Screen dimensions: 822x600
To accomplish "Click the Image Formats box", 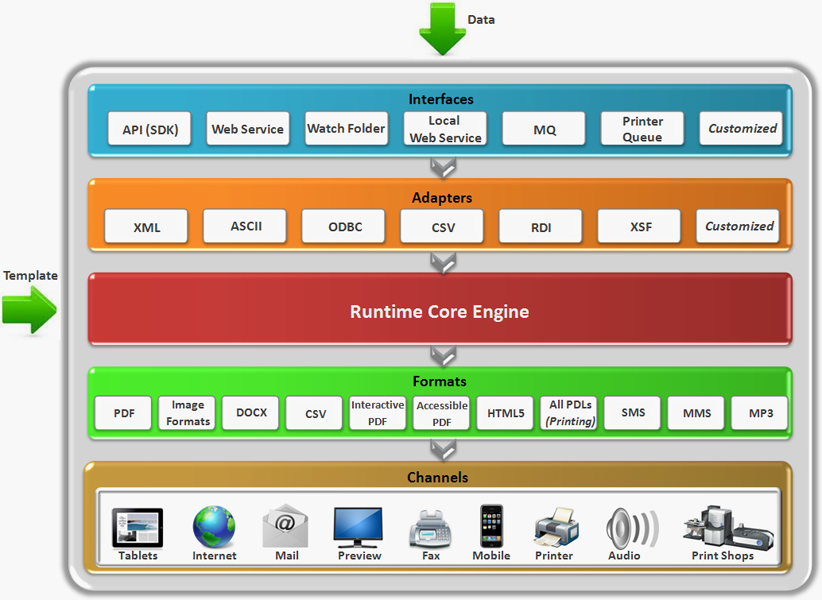I will (x=187, y=413).
